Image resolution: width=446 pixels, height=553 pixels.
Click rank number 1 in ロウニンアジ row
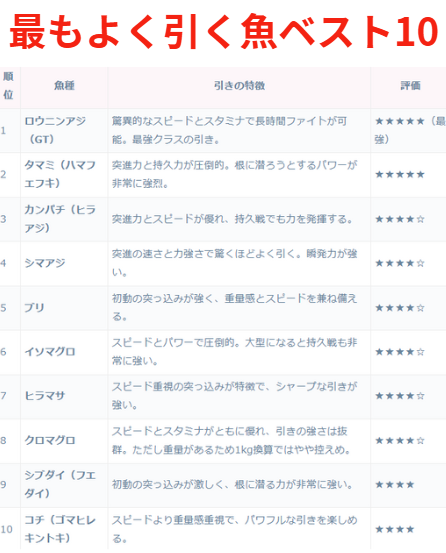click(3, 131)
